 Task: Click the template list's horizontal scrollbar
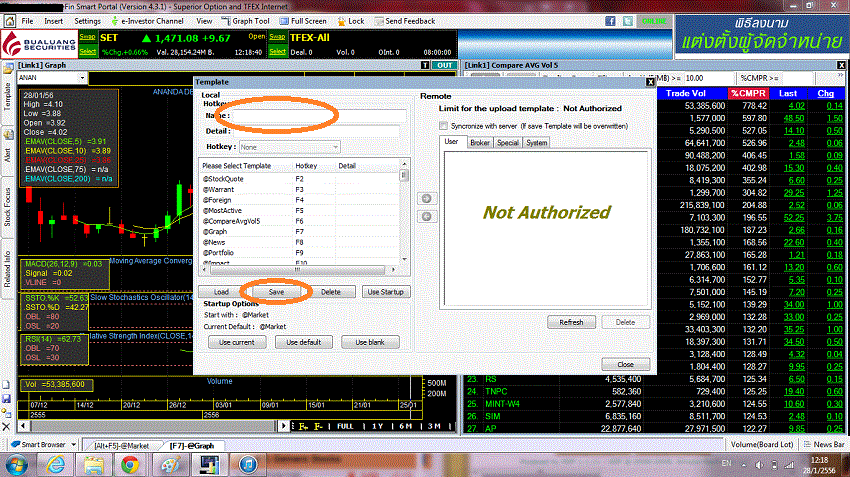click(297, 269)
